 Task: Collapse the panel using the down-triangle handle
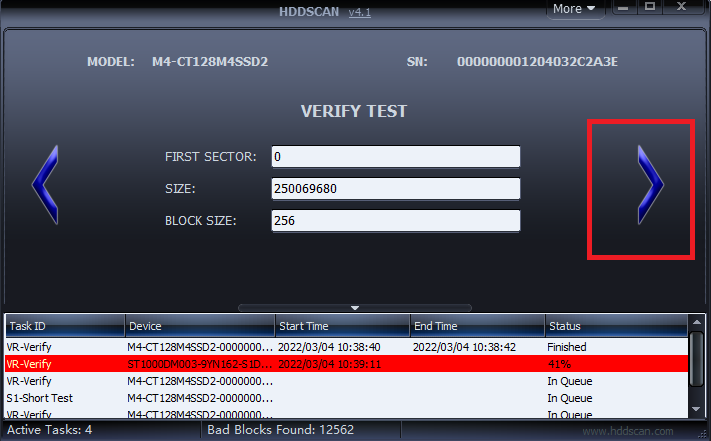(355, 308)
